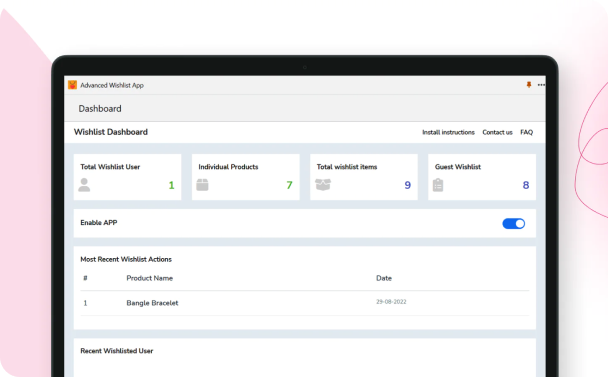Click the Wishlist Dashboard heading
The height and width of the screenshot is (377, 608).
tap(111, 132)
